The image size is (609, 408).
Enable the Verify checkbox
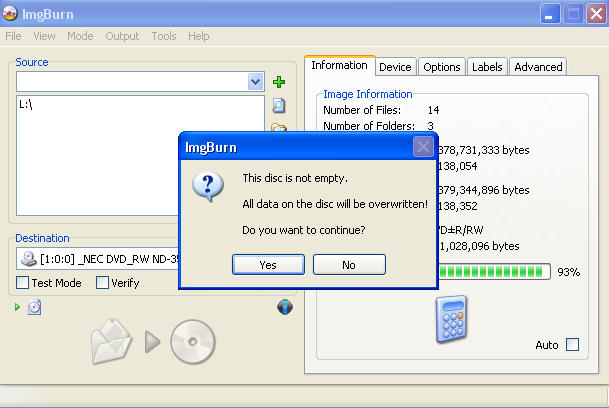(x=102, y=282)
